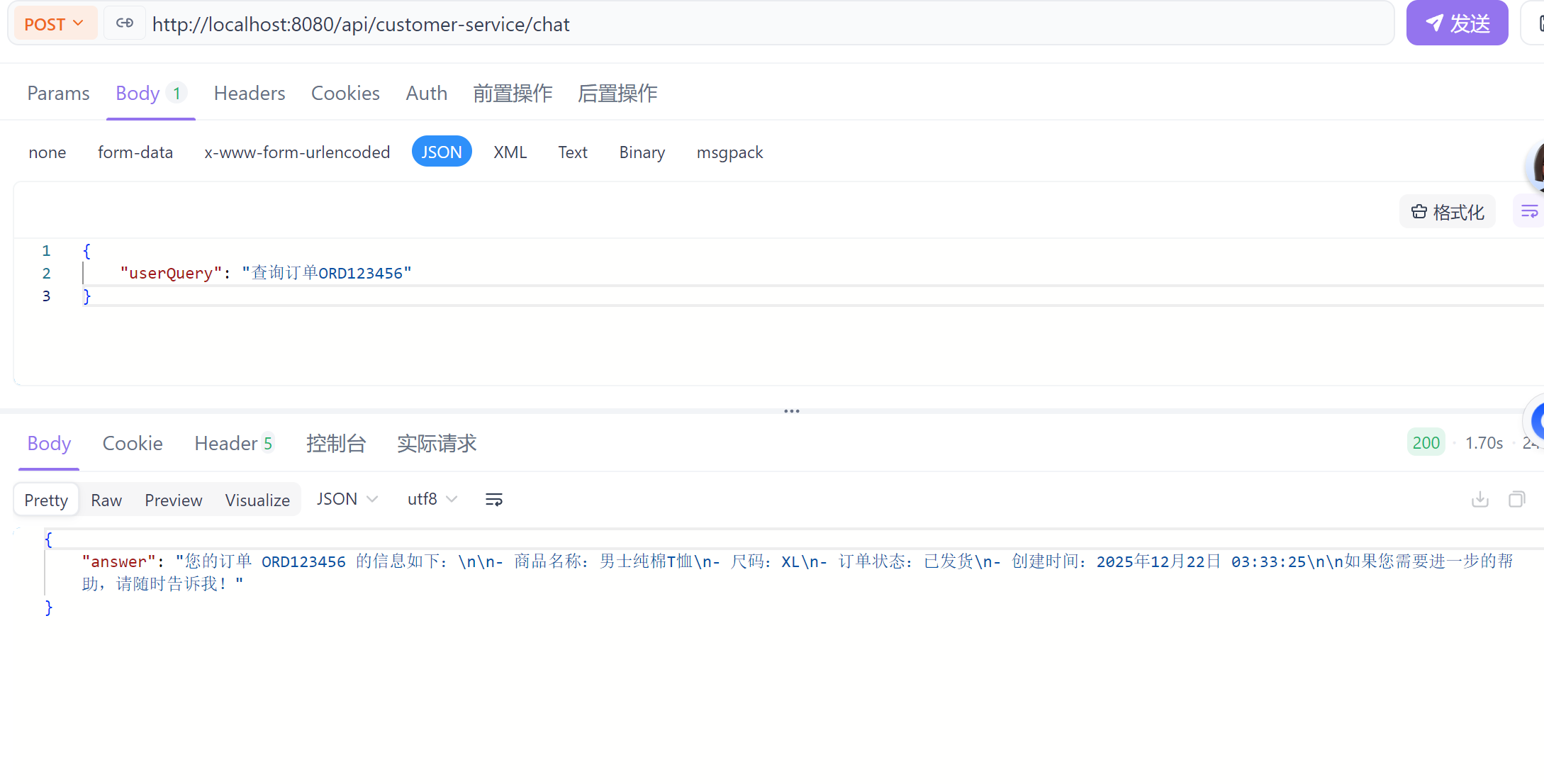Screen dimensions: 1544x784
Task: Select msgpack as the body format
Action: click(730, 152)
